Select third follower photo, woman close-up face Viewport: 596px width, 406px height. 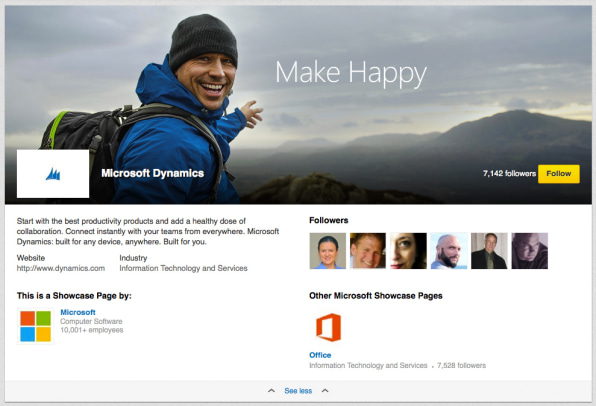408,251
